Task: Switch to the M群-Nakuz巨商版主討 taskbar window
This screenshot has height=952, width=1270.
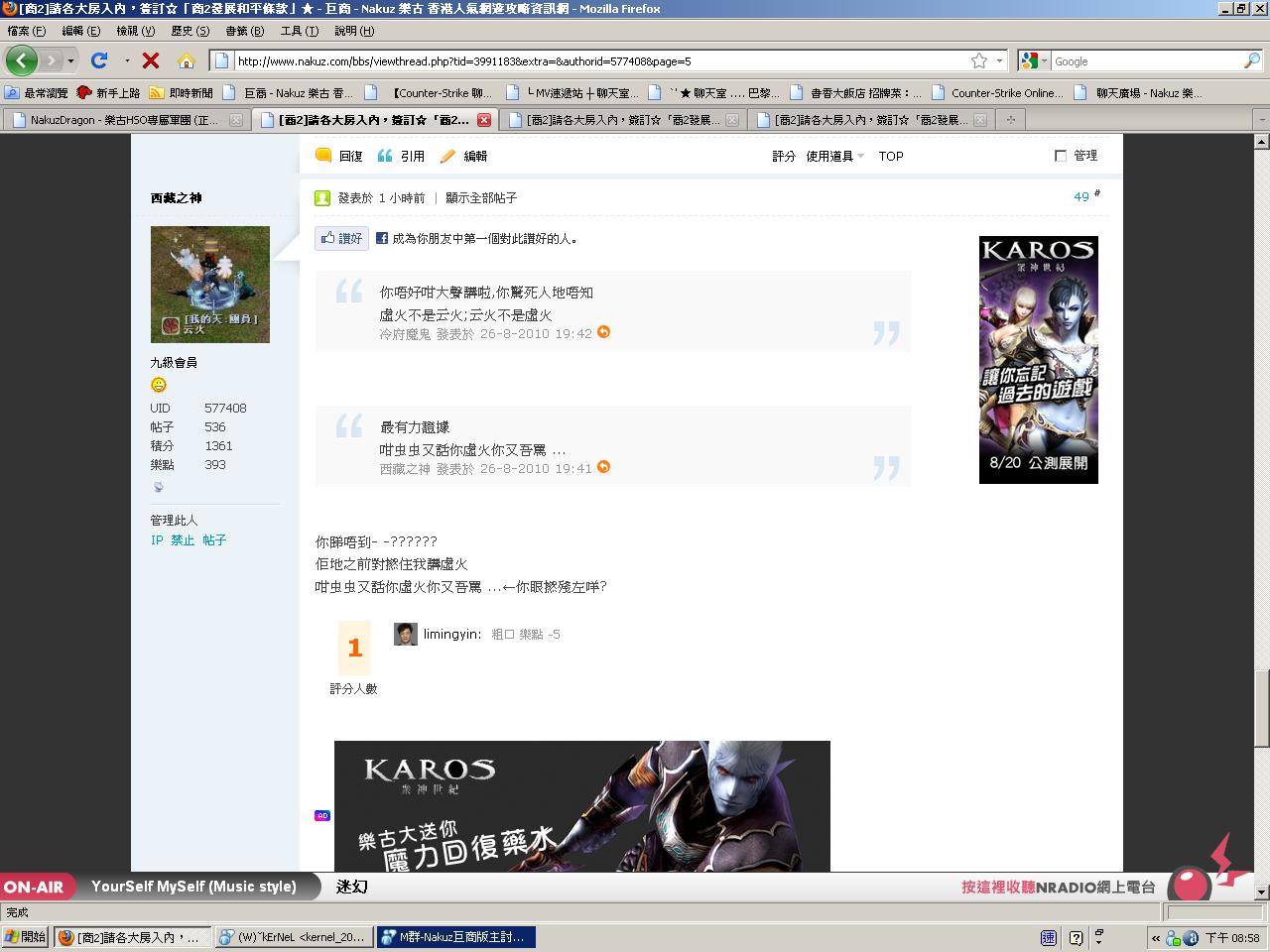Action: click(x=456, y=937)
